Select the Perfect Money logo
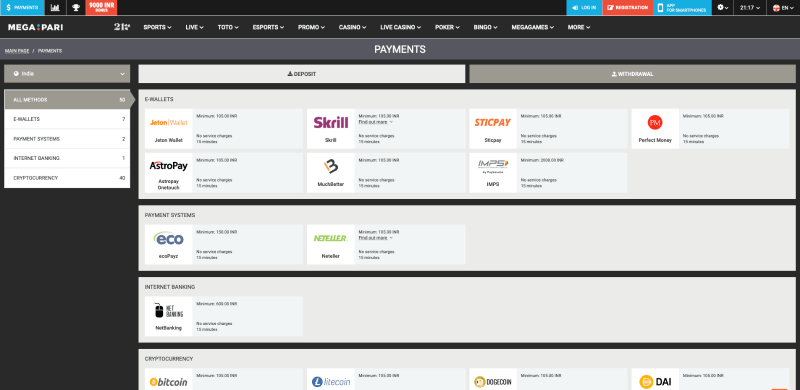 point(655,122)
